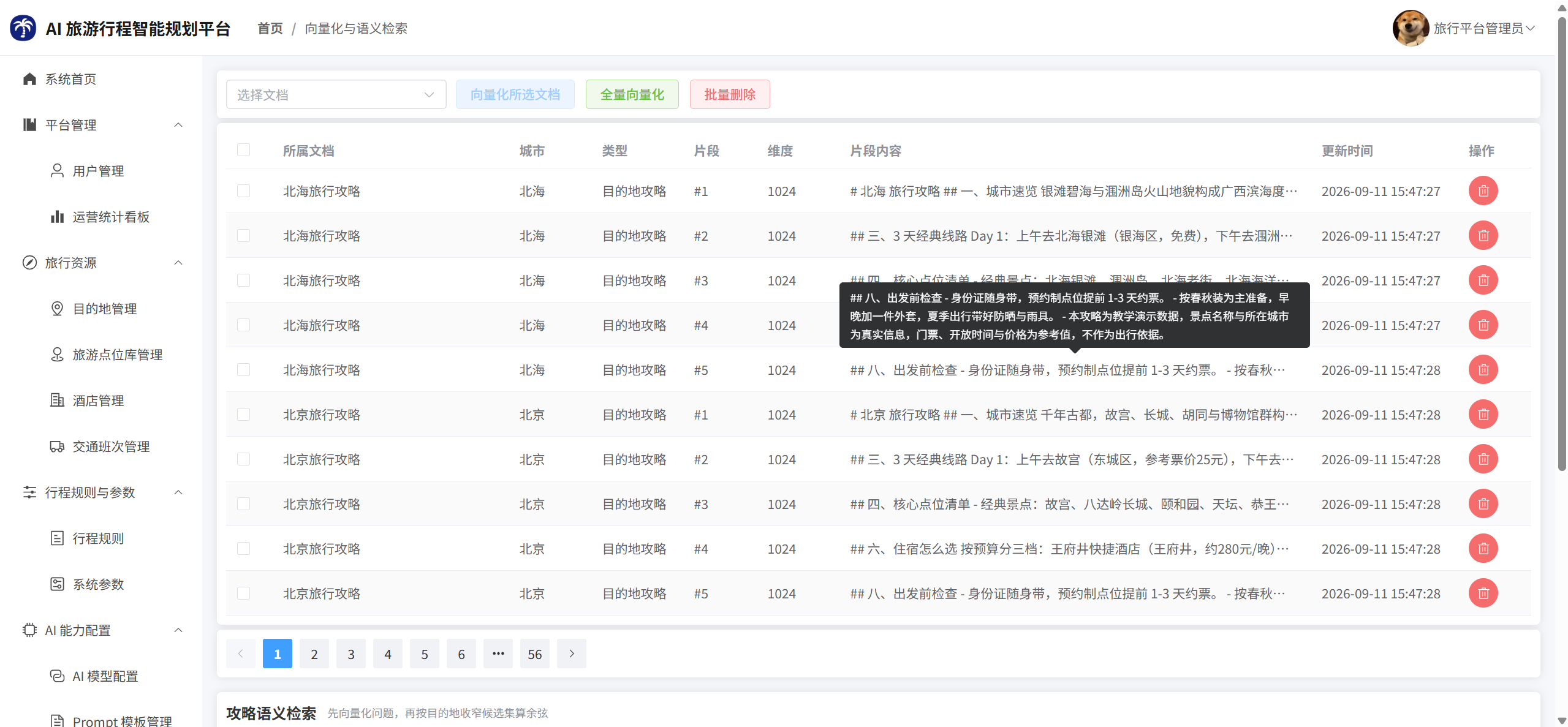The width and height of the screenshot is (1568, 727).
Task: Open 酒店管理 in the sidebar
Action: click(x=101, y=401)
